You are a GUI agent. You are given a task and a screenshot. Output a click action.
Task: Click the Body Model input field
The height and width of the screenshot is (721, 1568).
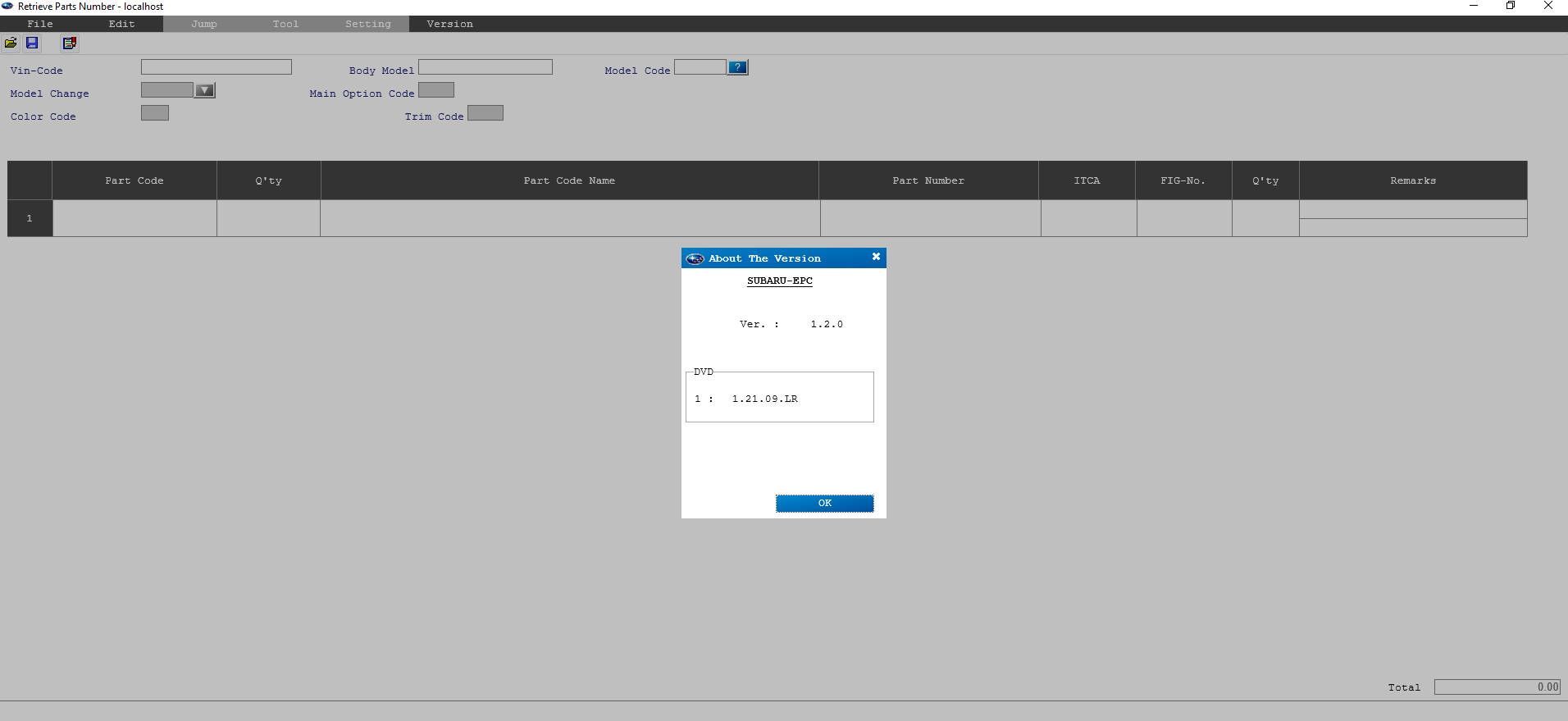[x=485, y=67]
